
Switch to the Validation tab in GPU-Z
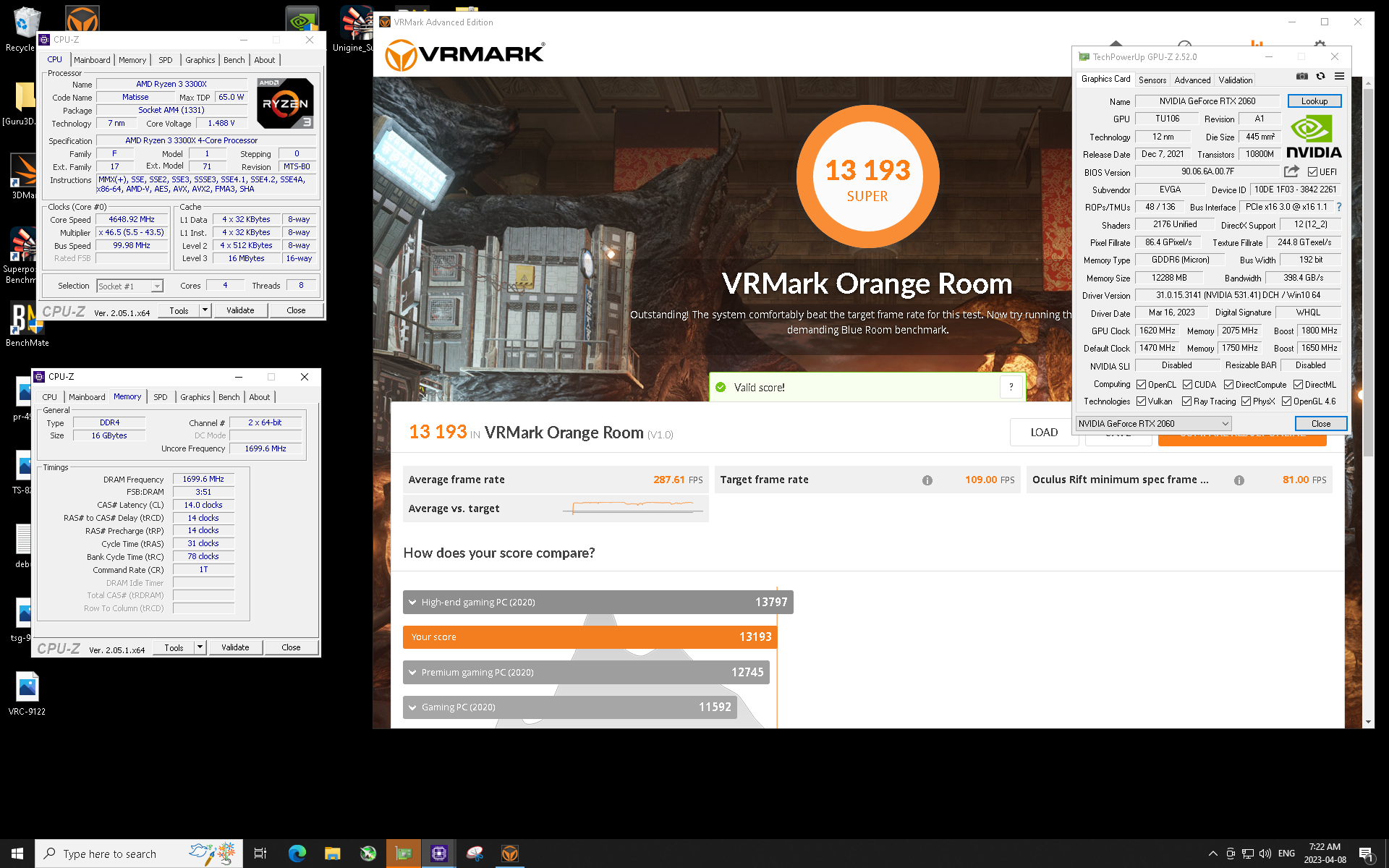1236,80
